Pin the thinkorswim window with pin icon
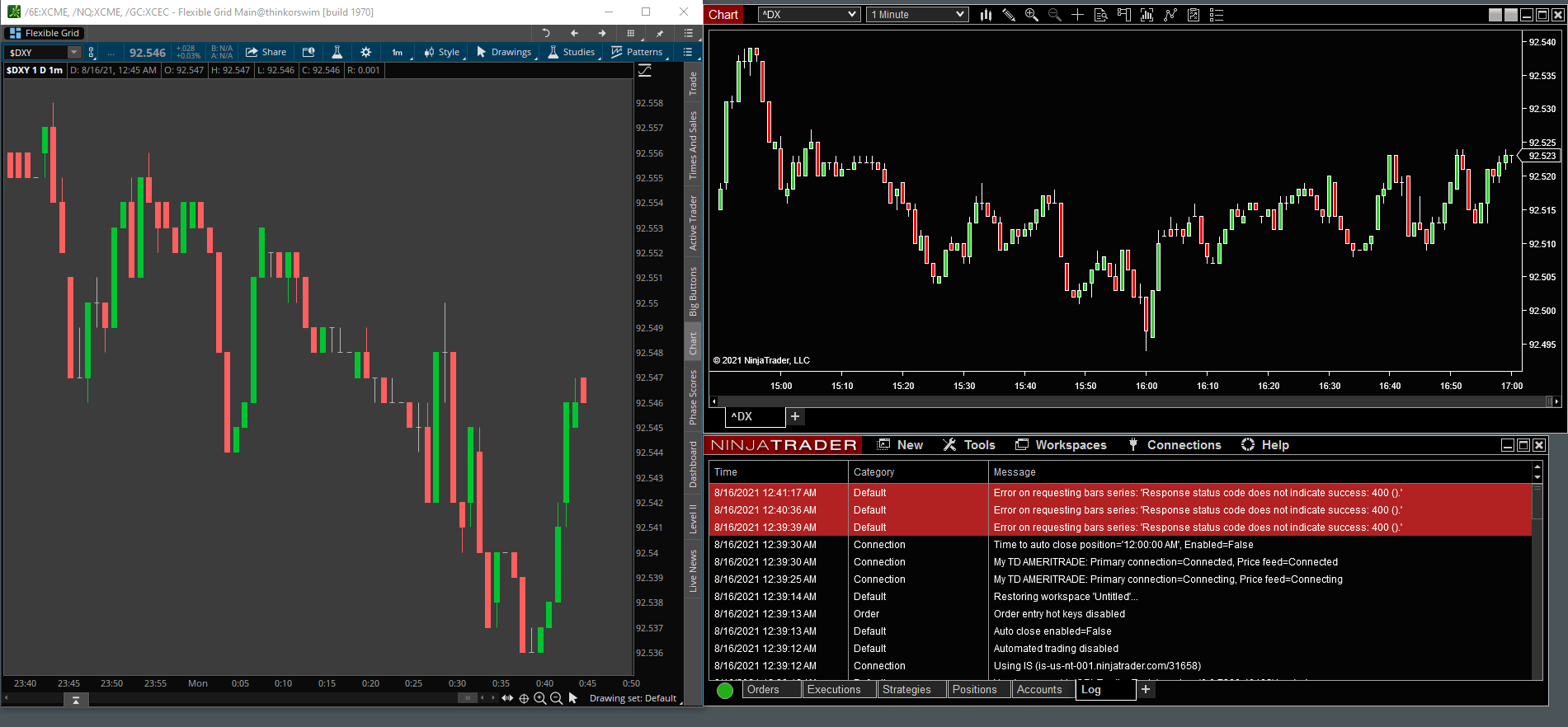 [x=659, y=33]
